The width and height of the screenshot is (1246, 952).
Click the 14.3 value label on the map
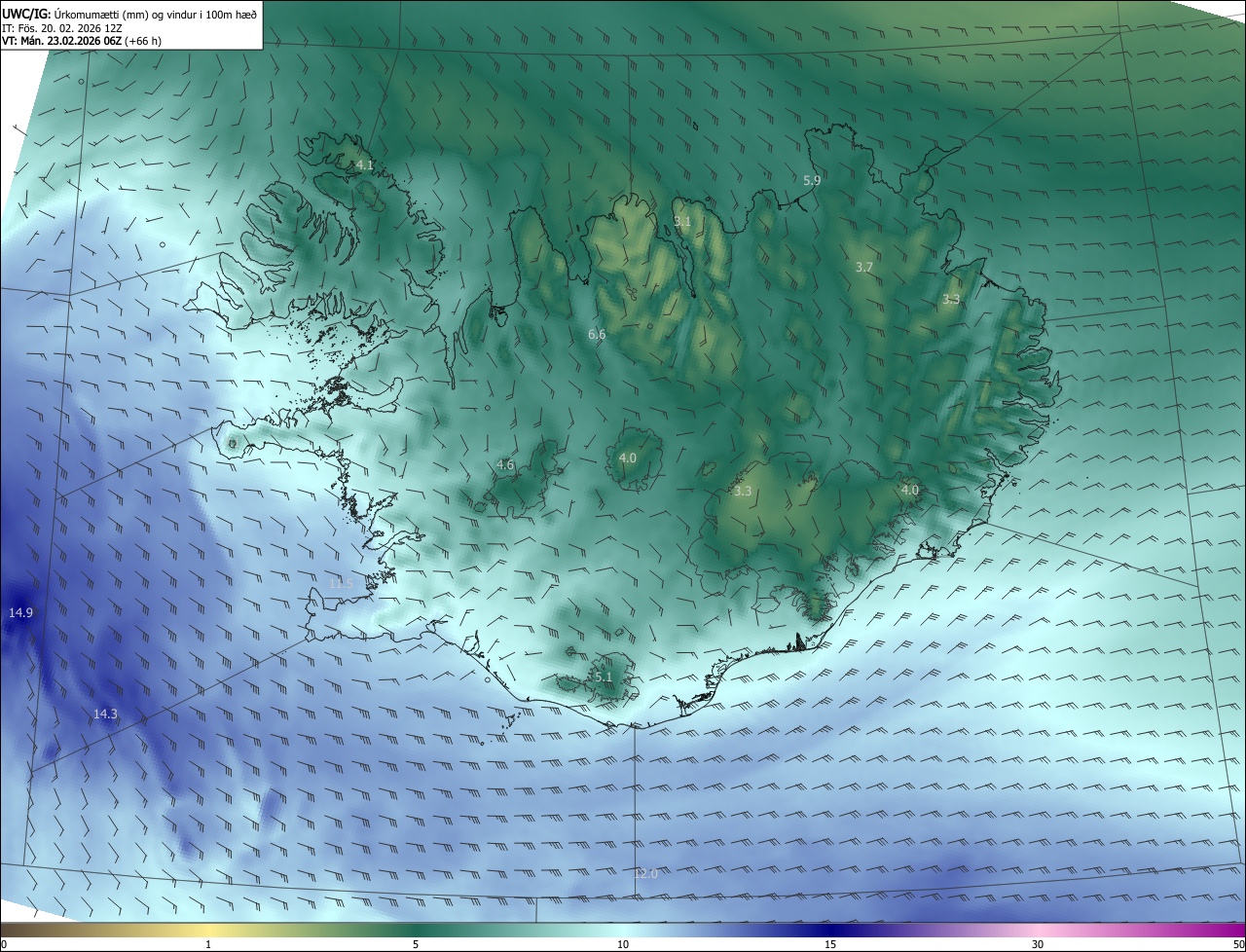pyautogui.click(x=105, y=714)
